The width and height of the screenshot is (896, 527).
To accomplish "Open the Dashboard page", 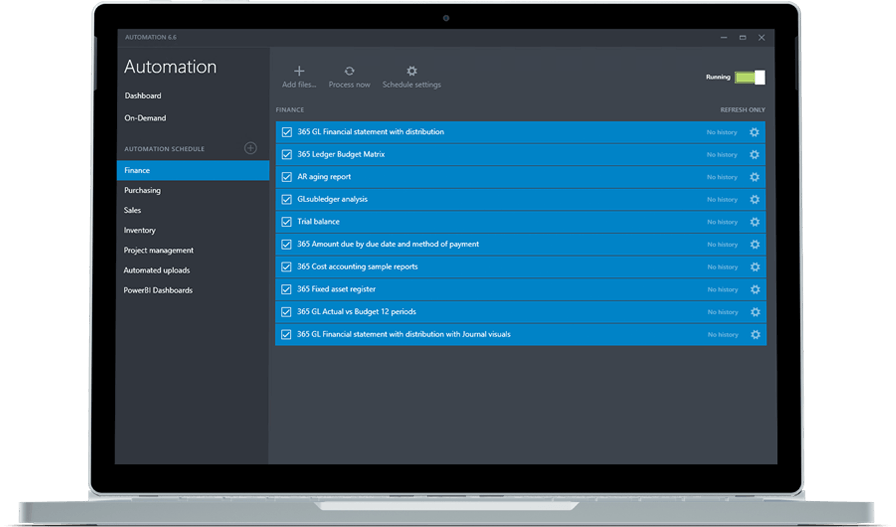I will coord(143,95).
